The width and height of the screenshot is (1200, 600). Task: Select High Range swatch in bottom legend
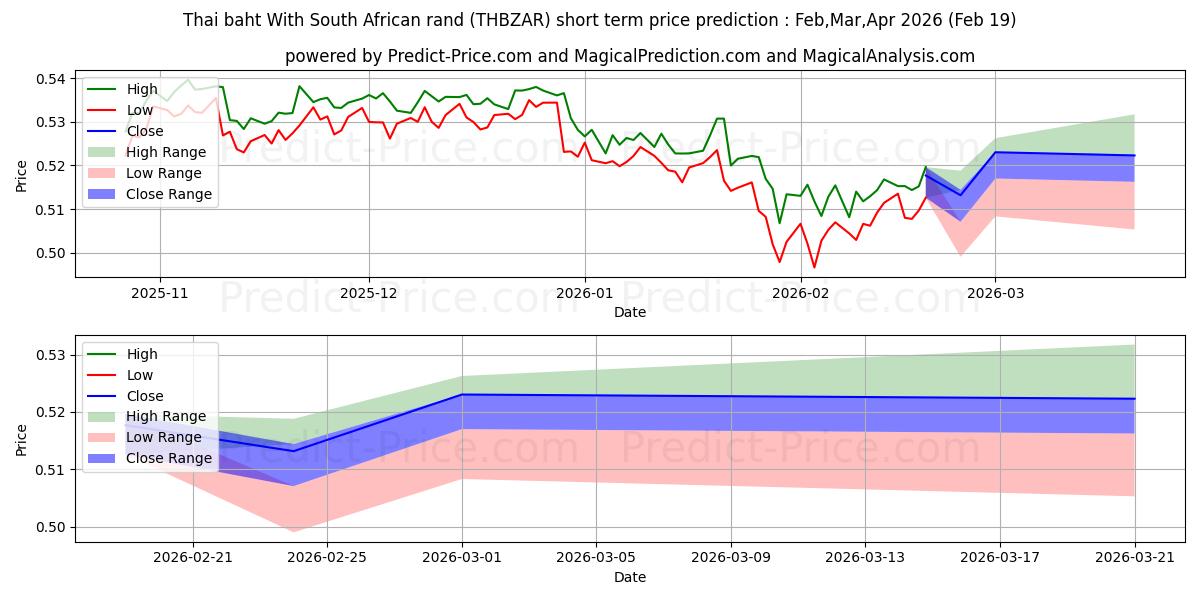click(x=104, y=416)
